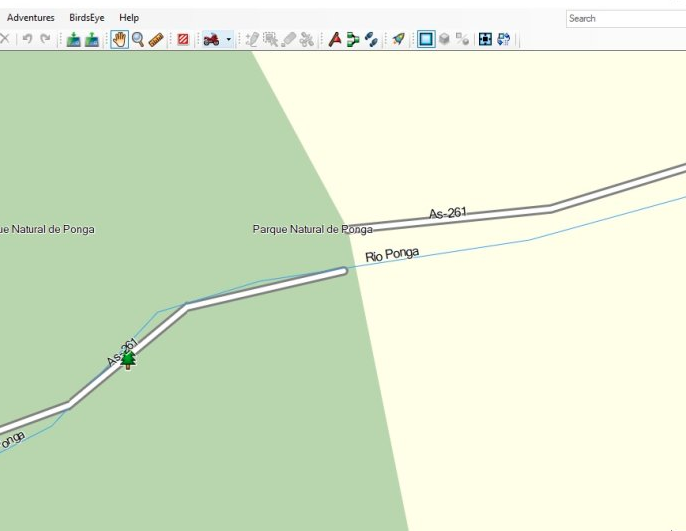Open the Track footprints tool
The height and width of the screenshot is (531, 686).
371,39
